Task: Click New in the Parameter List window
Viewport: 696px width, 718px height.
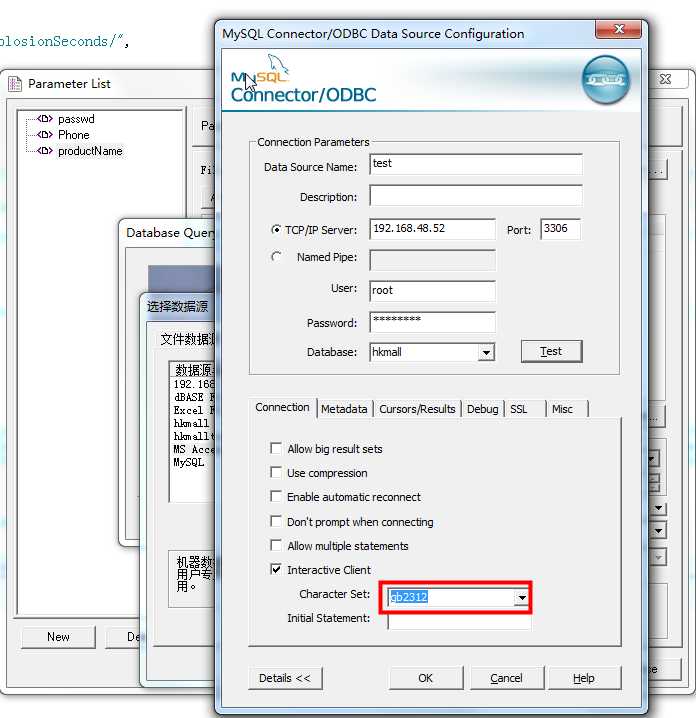Action: [58, 637]
